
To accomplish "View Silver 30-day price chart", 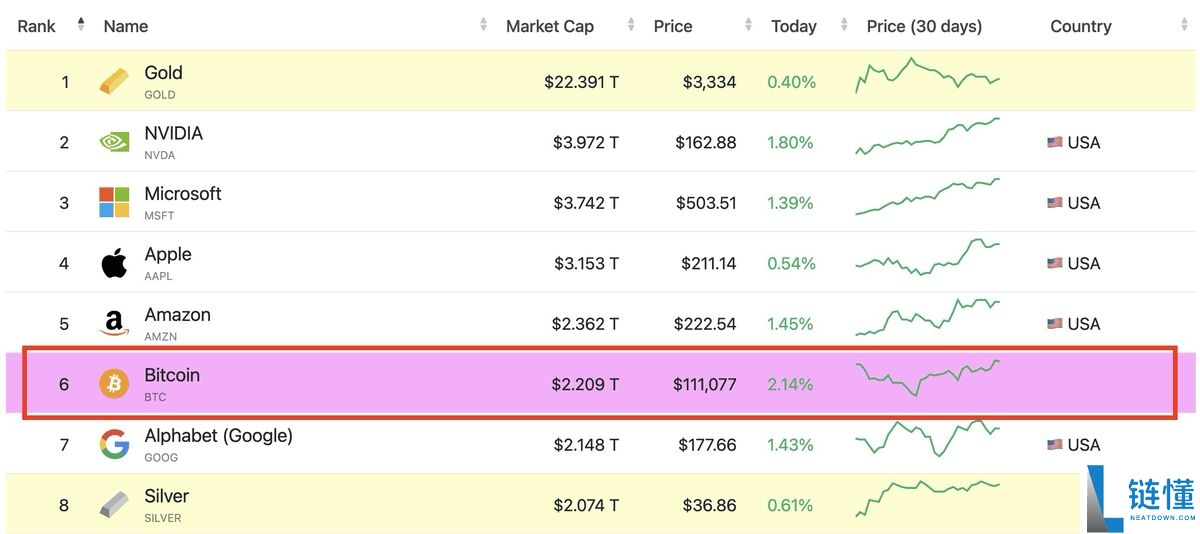I will point(927,498).
